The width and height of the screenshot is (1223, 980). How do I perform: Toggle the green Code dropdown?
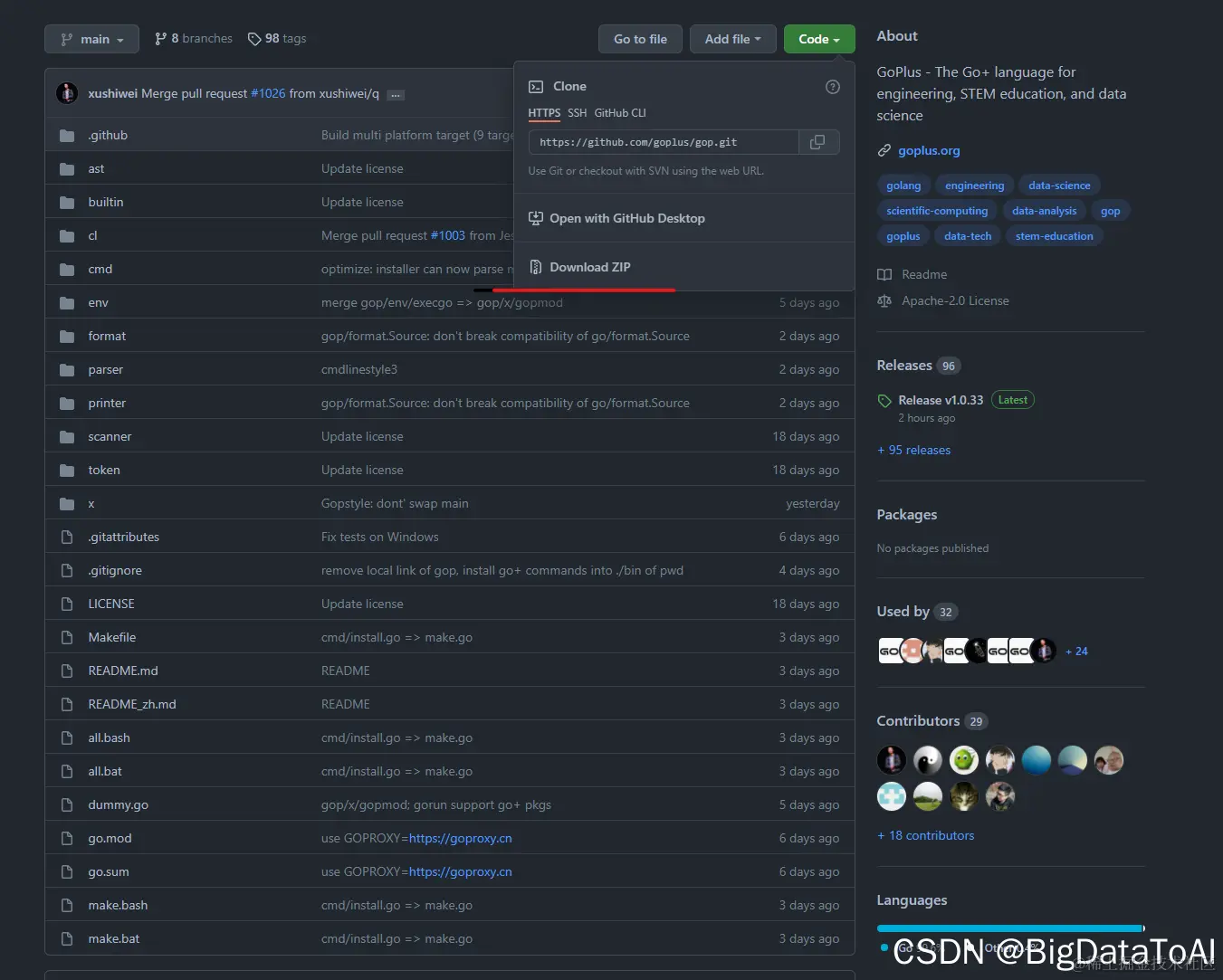(819, 39)
